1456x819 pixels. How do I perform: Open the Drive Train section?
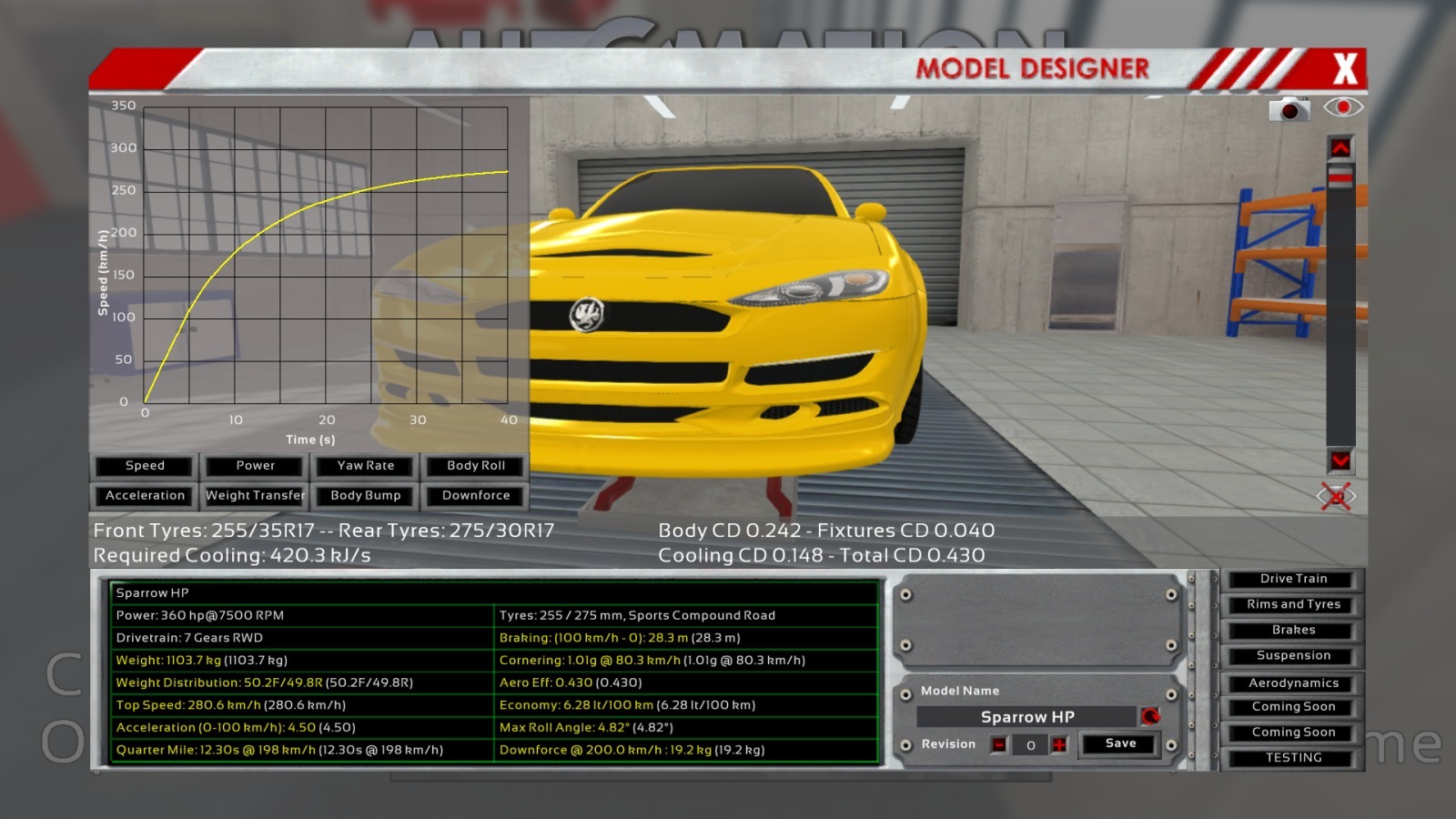1293,579
